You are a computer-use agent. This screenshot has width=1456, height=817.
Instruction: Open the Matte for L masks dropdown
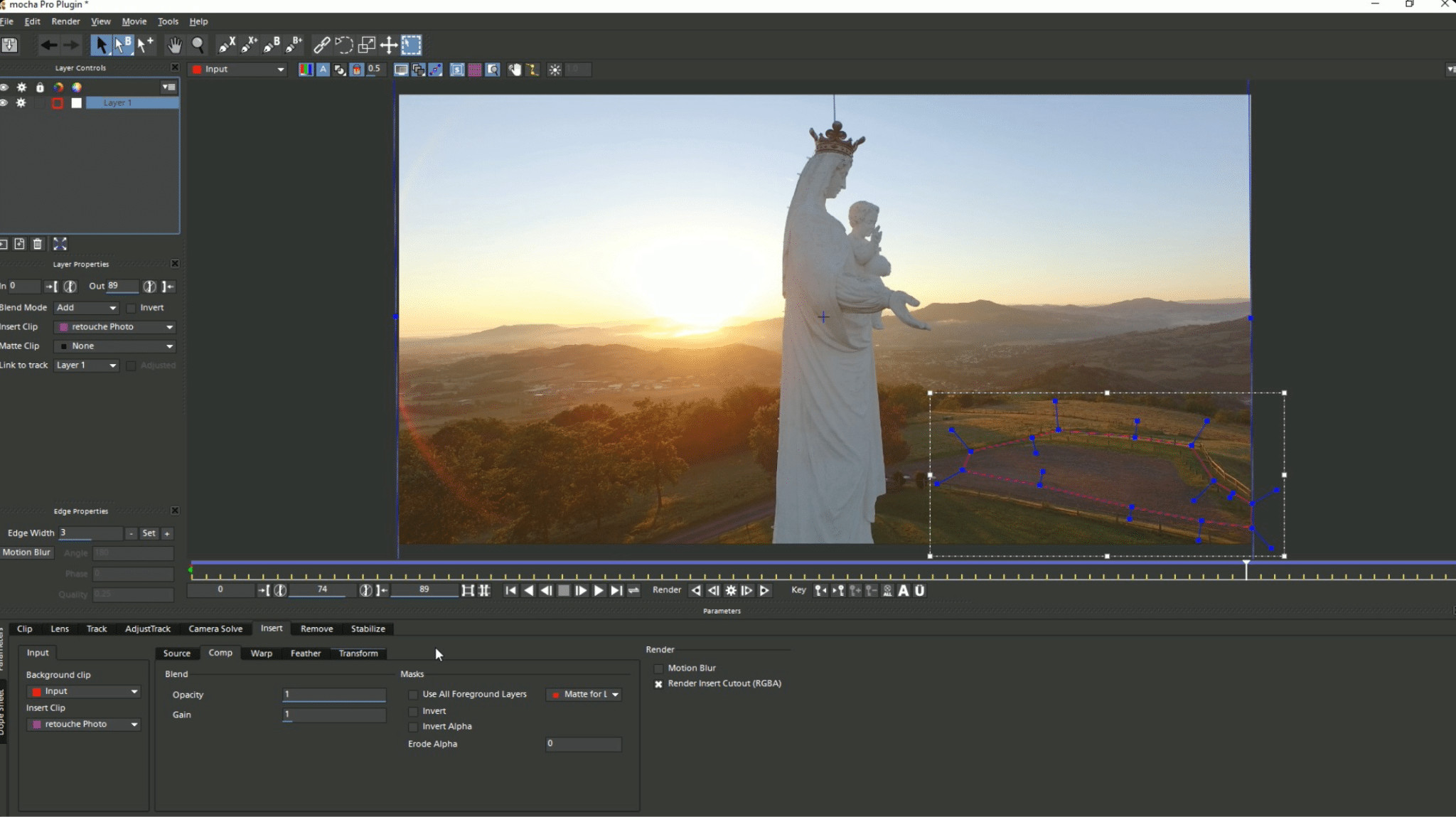(x=584, y=695)
